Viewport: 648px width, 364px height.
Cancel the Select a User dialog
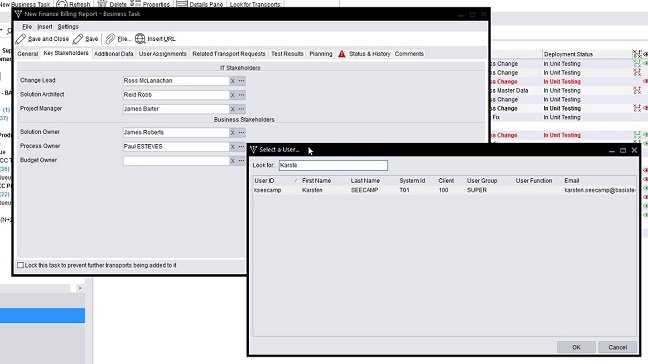tap(617, 347)
